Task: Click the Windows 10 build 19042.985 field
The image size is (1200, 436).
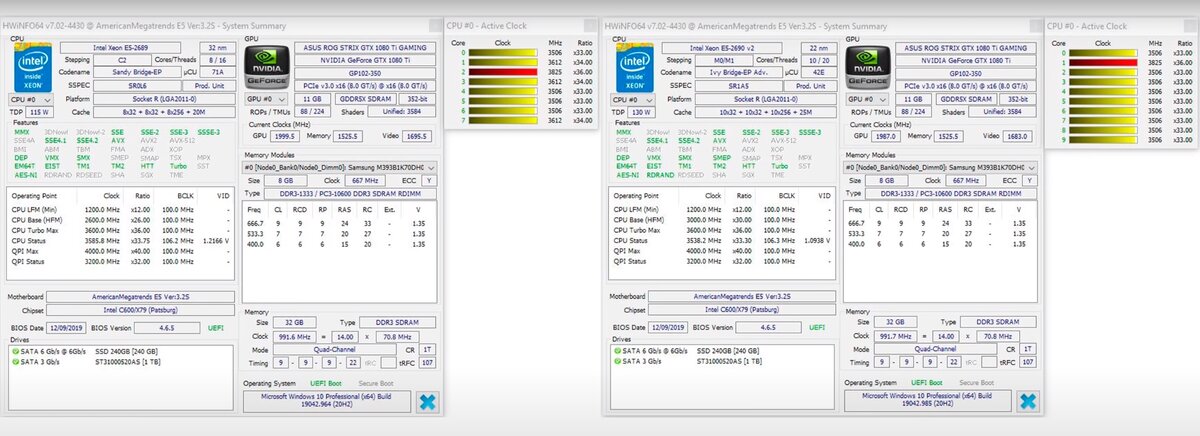Action: click(x=927, y=402)
